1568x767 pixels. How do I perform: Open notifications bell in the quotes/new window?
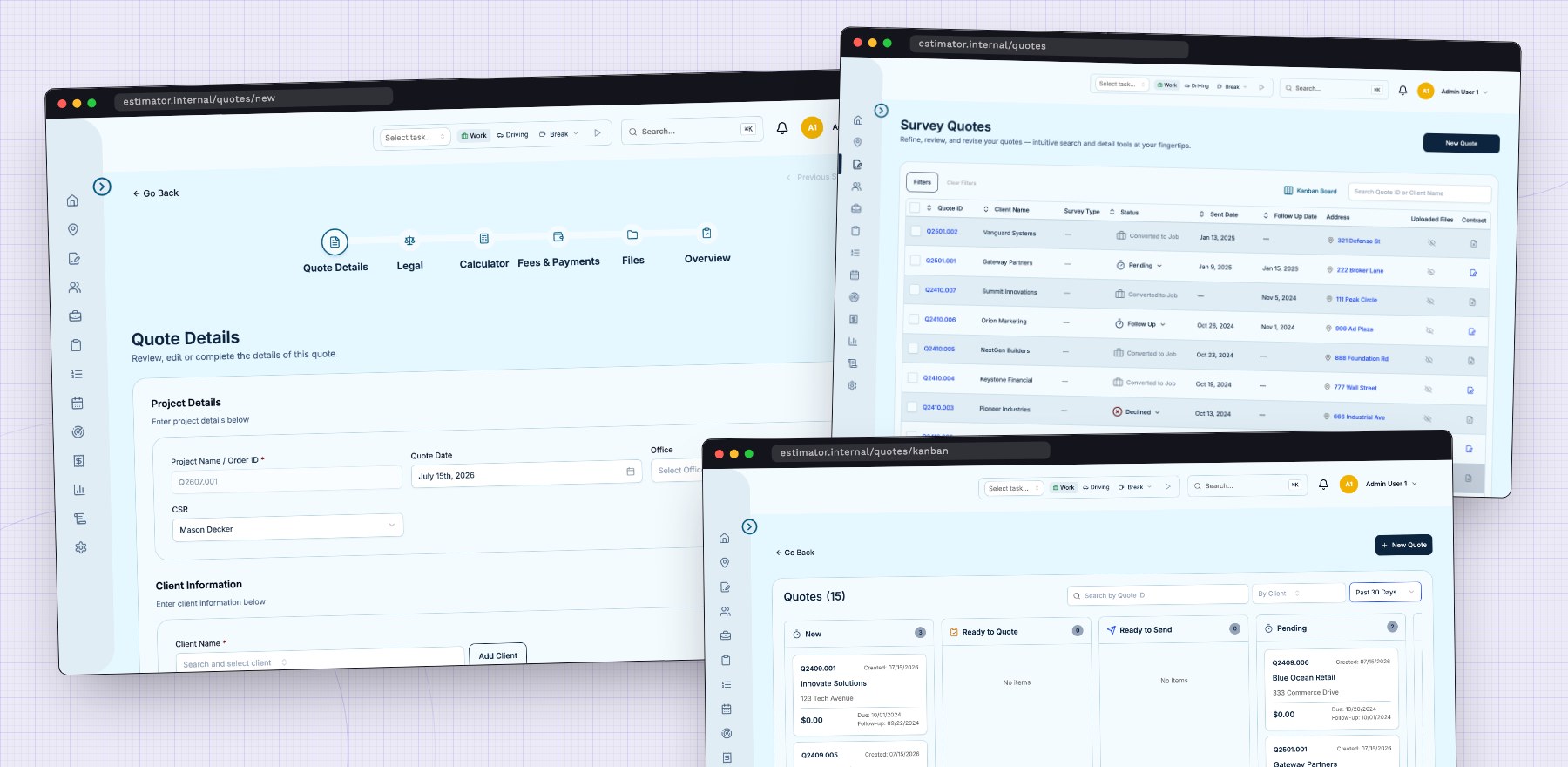[782, 128]
